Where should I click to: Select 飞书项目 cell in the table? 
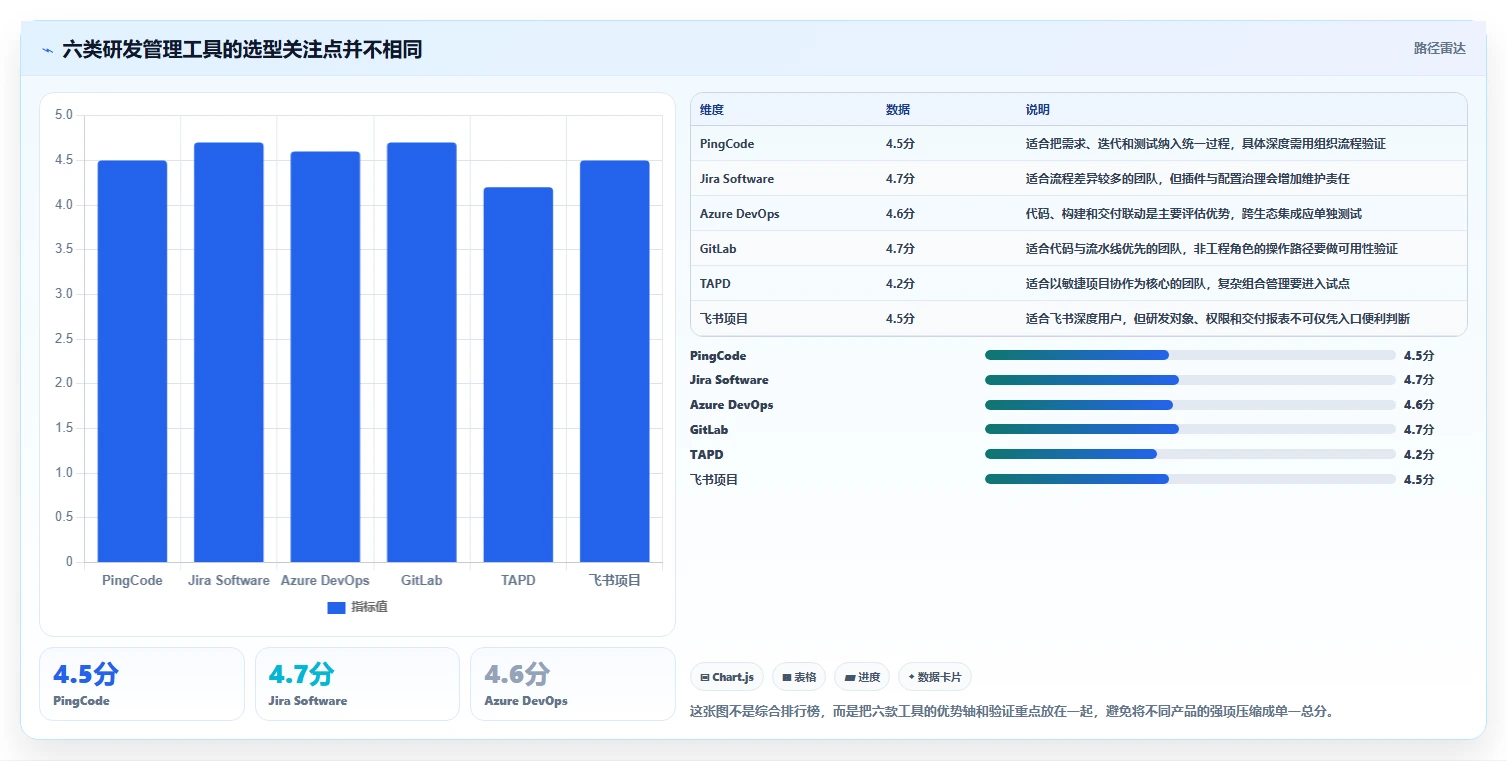[x=724, y=319]
